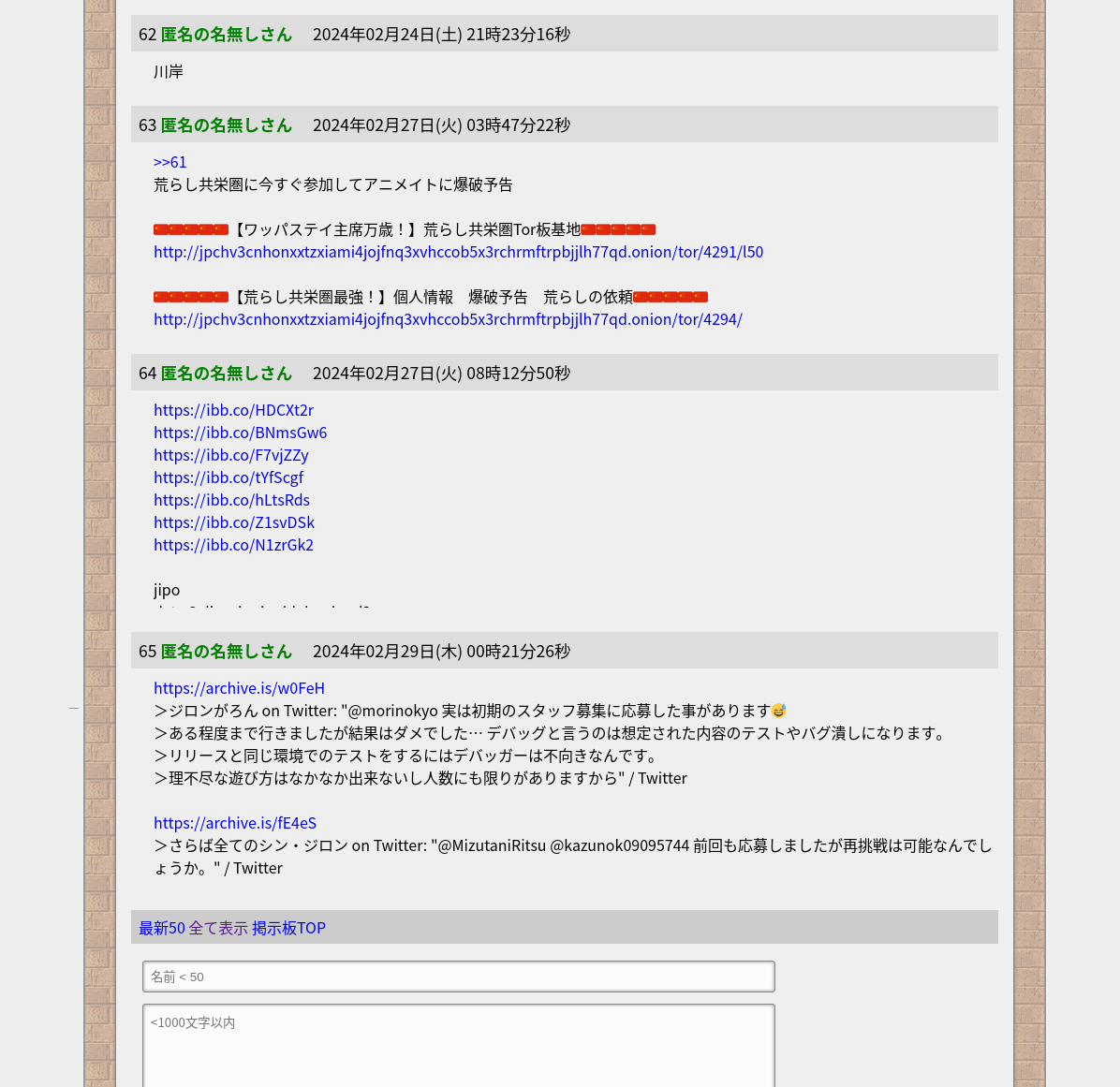Click the sweat-smile emoji in post 65
This screenshot has height=1087, width=1120.
tap(778, 711)
